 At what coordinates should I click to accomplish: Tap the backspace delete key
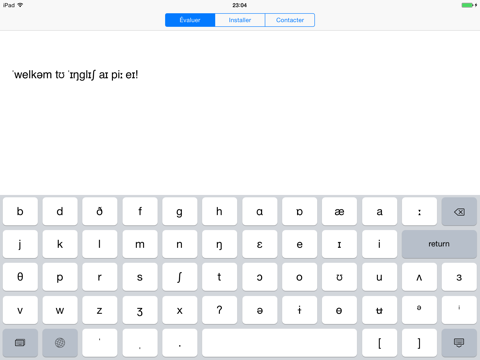click(459, 211)
